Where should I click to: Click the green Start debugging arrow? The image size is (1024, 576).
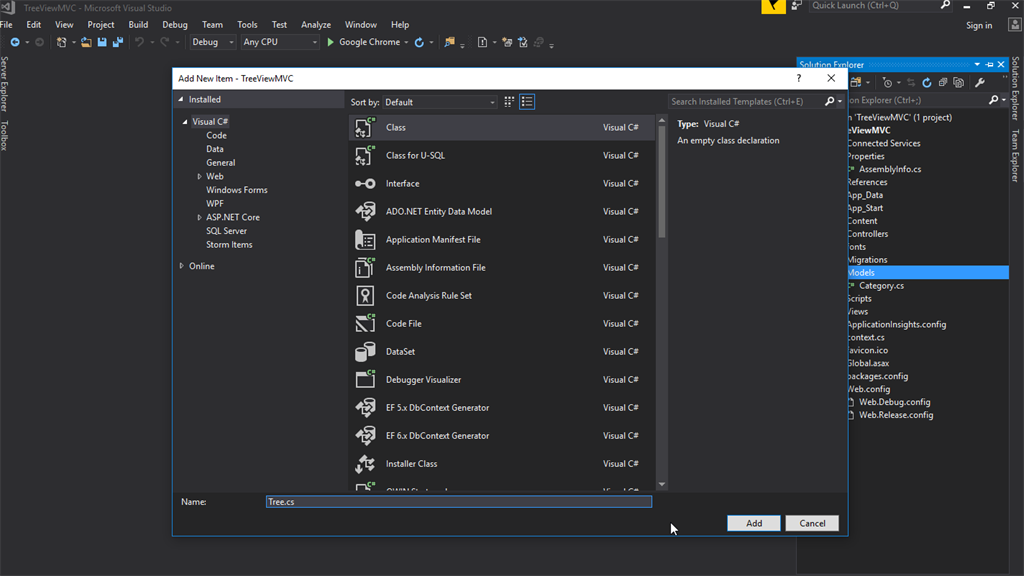point(331,42)
